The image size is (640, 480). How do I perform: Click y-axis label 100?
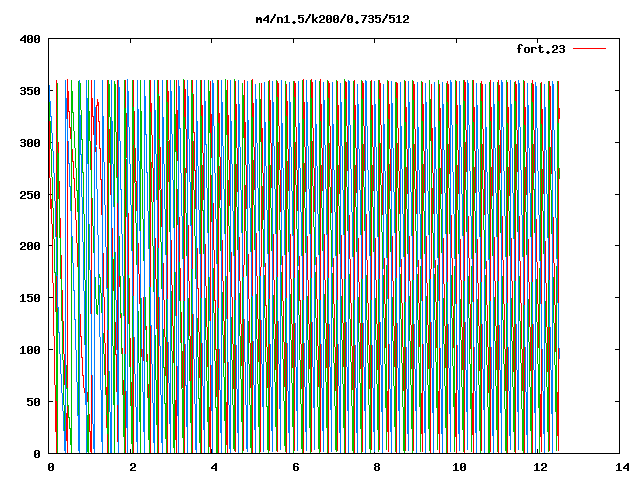pyautogui.click(x=30, y=350)
